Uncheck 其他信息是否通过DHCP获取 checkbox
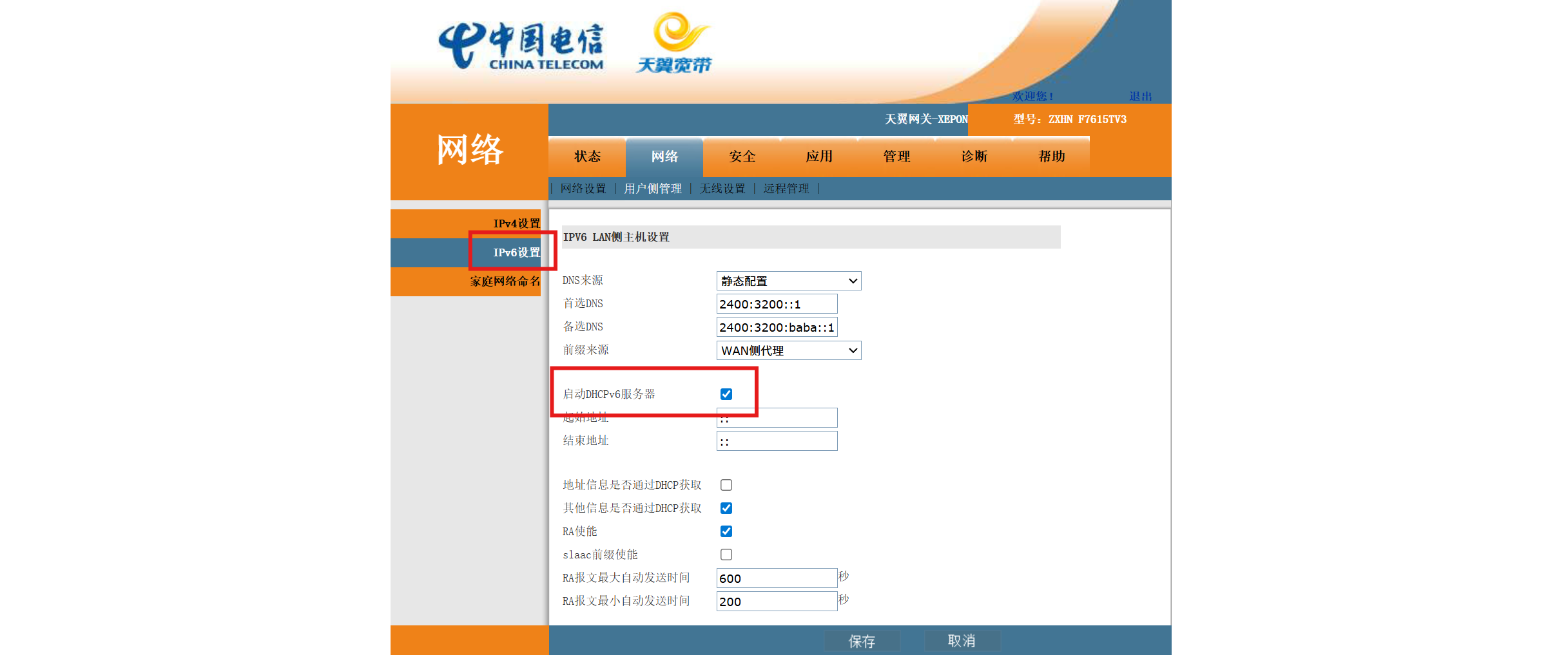1568x655 pixels. coord(726,508)
